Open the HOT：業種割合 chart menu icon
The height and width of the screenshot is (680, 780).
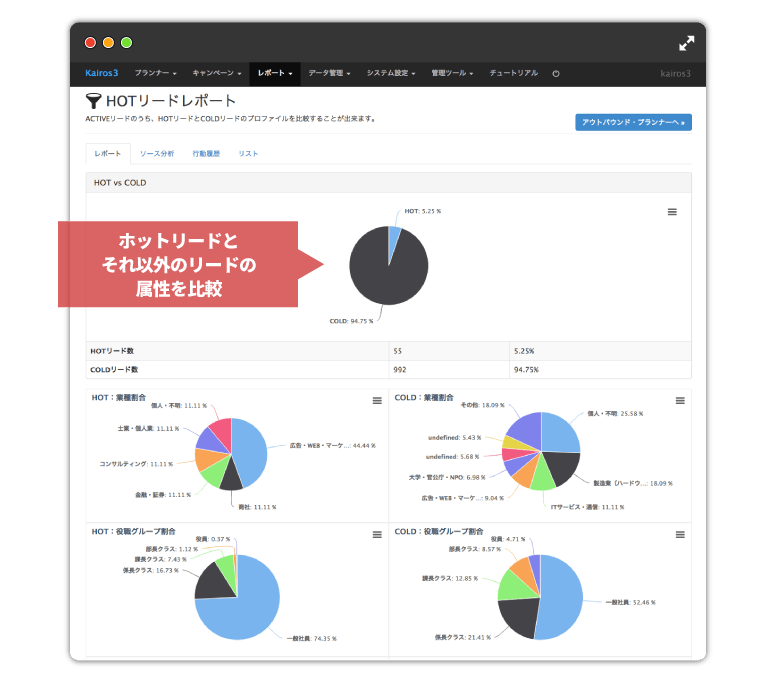click(377, 400)
